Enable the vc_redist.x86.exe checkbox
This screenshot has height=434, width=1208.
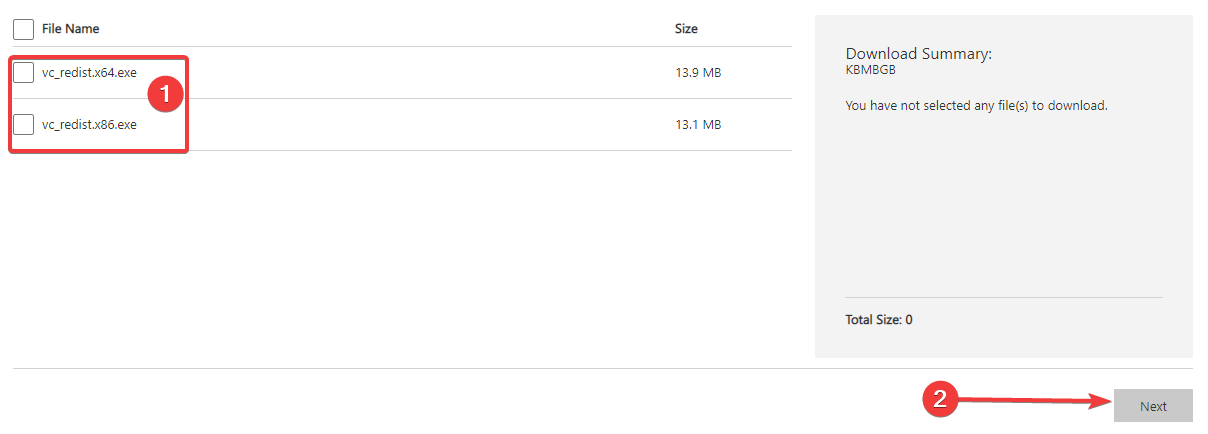click(23, 125)
